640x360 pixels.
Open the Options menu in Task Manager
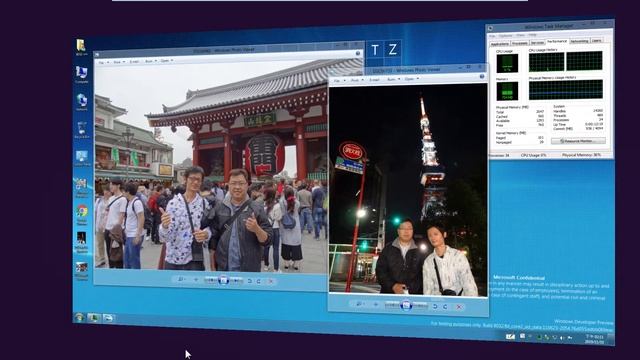pos(505,36)
